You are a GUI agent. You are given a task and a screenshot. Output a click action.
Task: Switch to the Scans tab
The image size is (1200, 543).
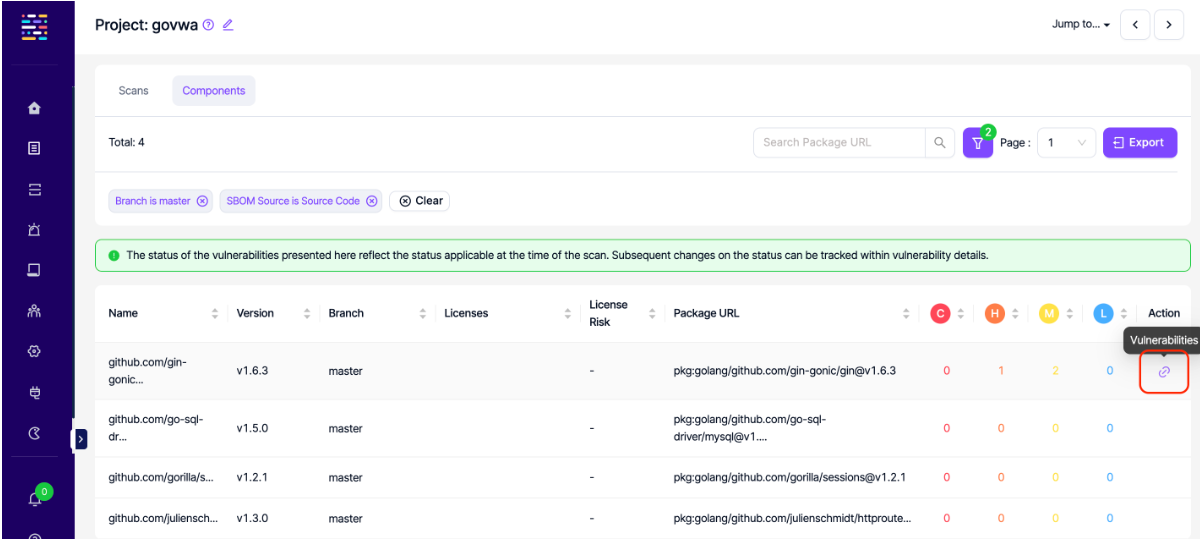pyautogui.click(x=133, y=91)
